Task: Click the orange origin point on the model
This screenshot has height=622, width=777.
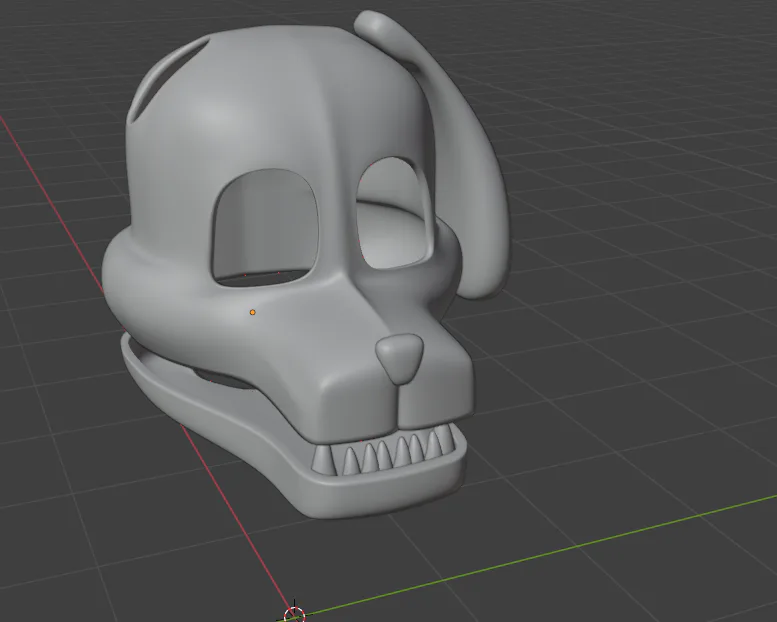Action: (x=253, y=312)
